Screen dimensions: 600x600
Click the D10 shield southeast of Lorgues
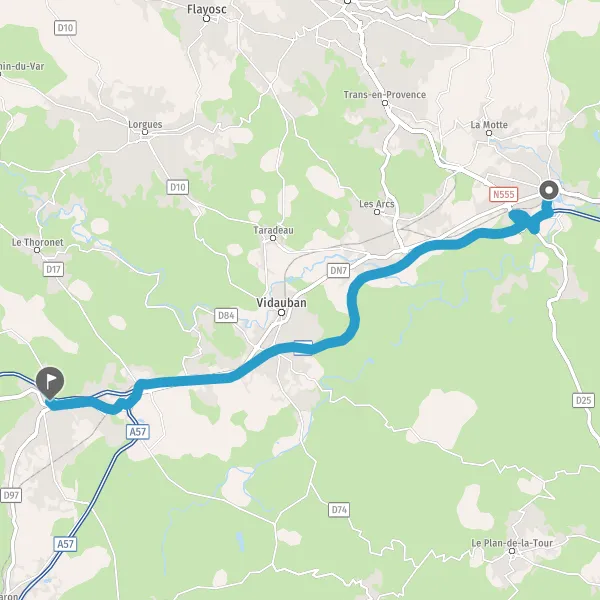[178, 187]
